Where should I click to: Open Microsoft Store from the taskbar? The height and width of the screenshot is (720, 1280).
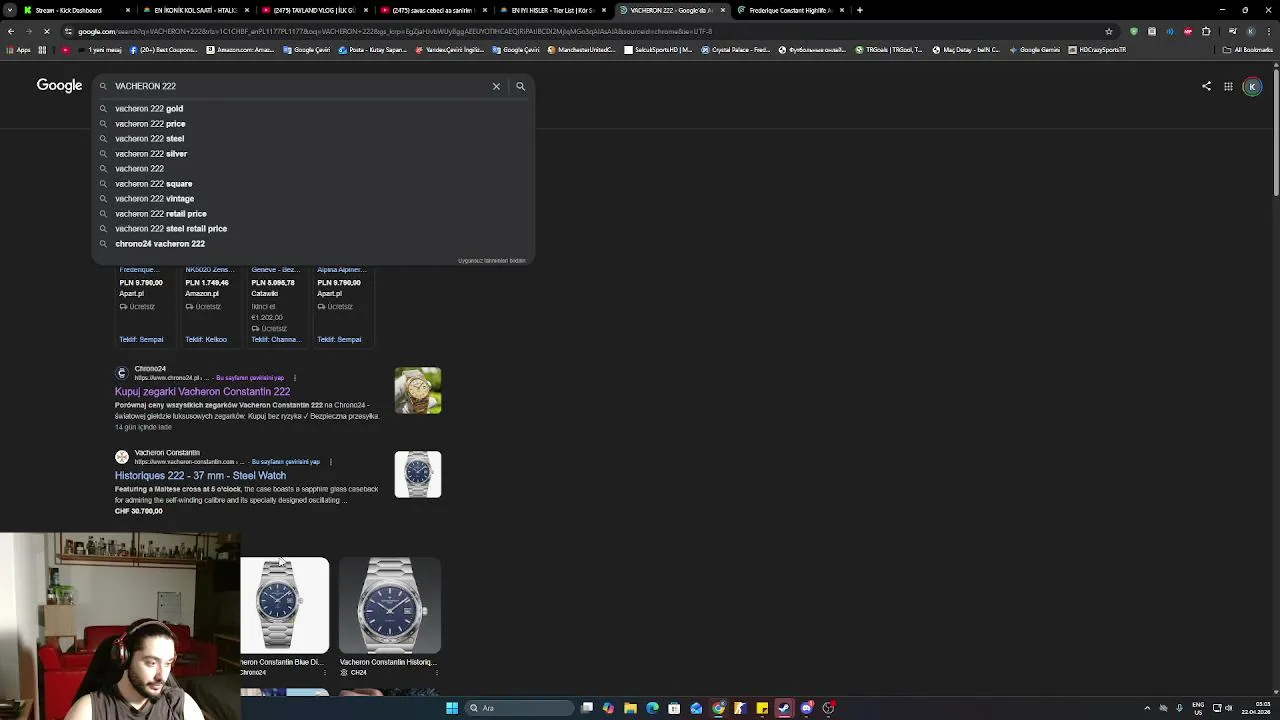pyautogui.click(x=674, y=708)
